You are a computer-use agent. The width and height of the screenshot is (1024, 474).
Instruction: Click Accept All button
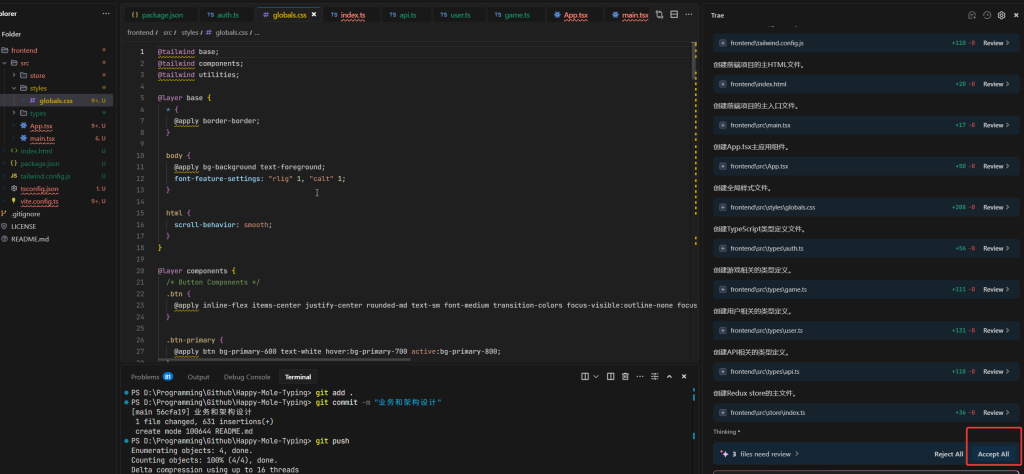(x=993, y=454)
